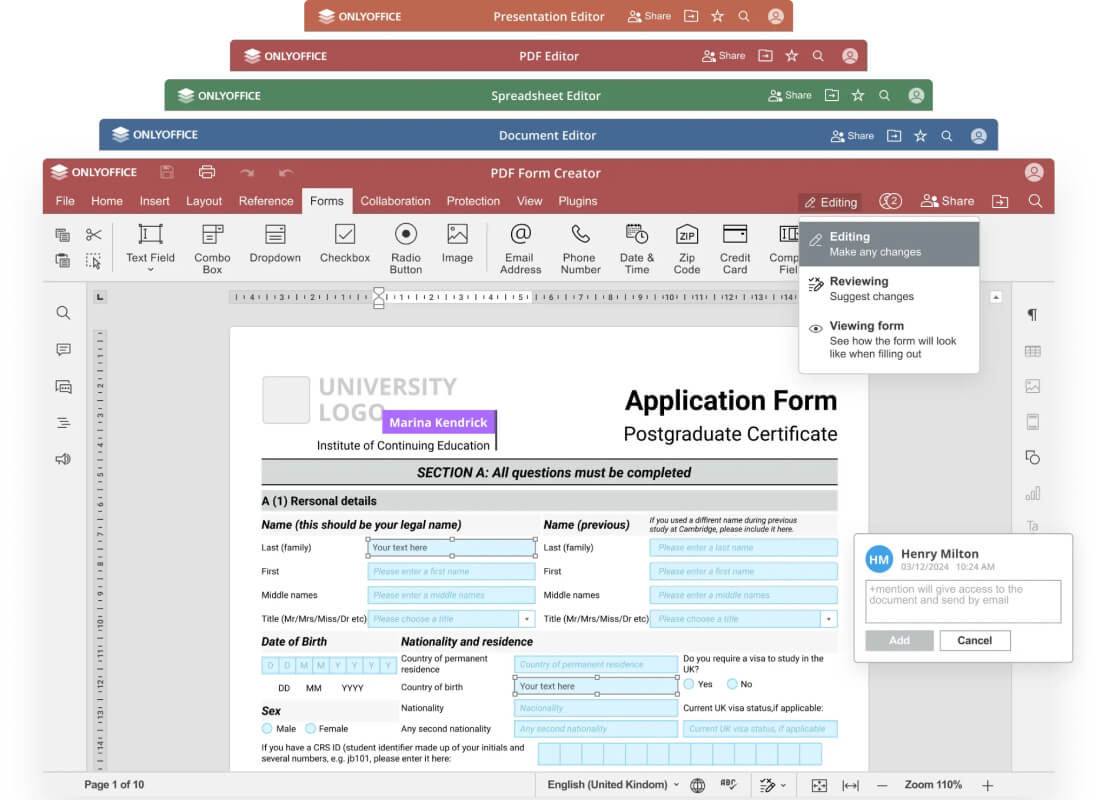Open the Editing mode dropdown
This screenshot has height=800, width=1116.
(831, 202)
